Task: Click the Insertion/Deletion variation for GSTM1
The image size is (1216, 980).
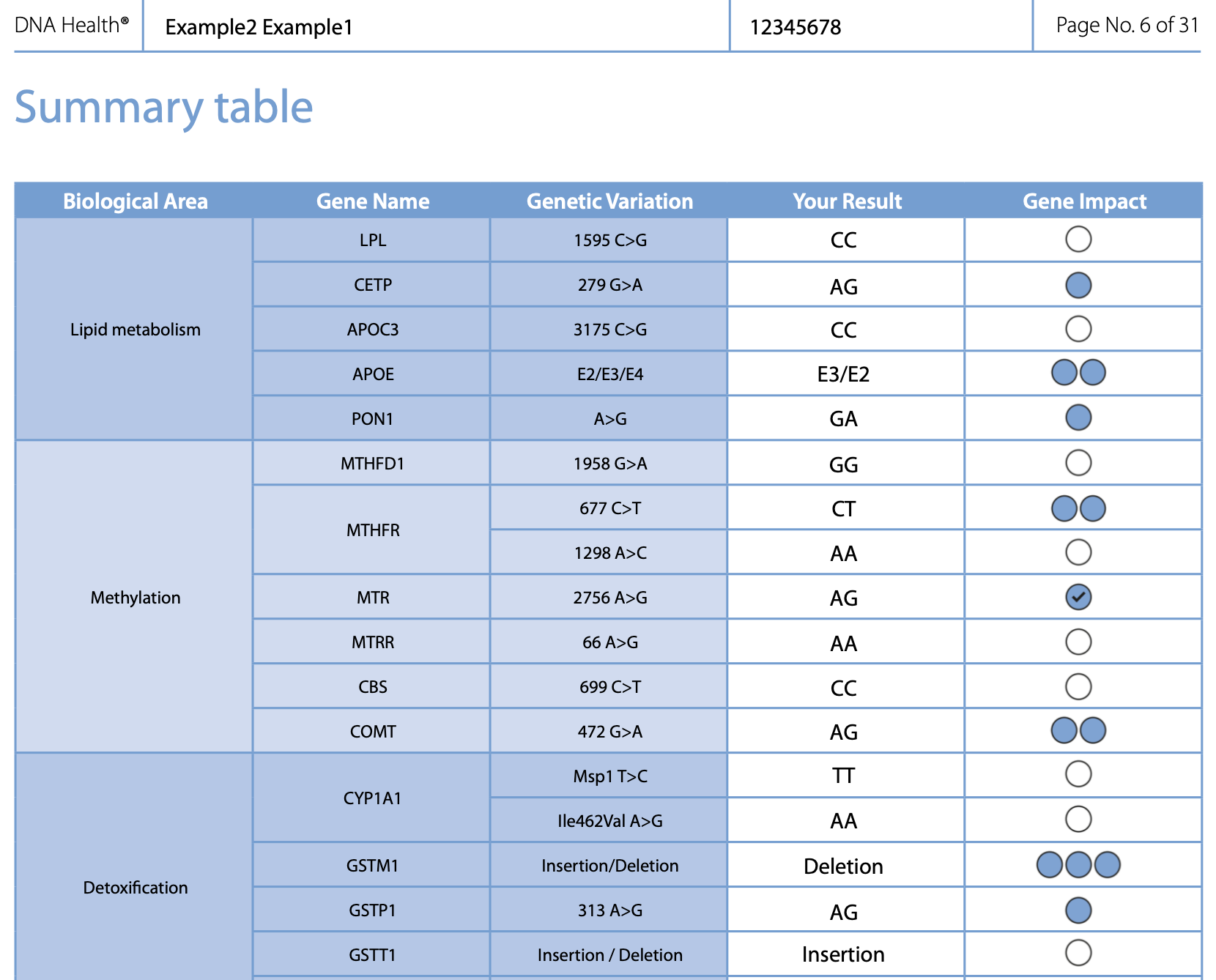Action: pos(609,866)
